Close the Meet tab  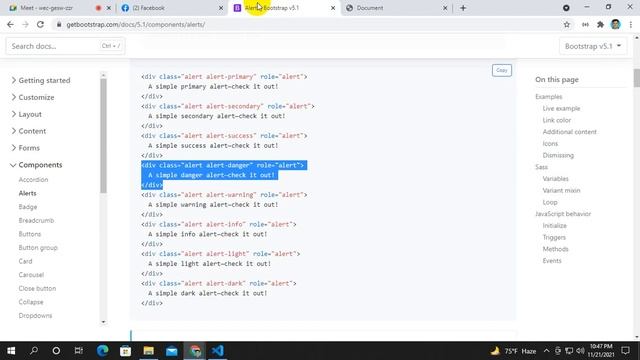coord(109,8)
